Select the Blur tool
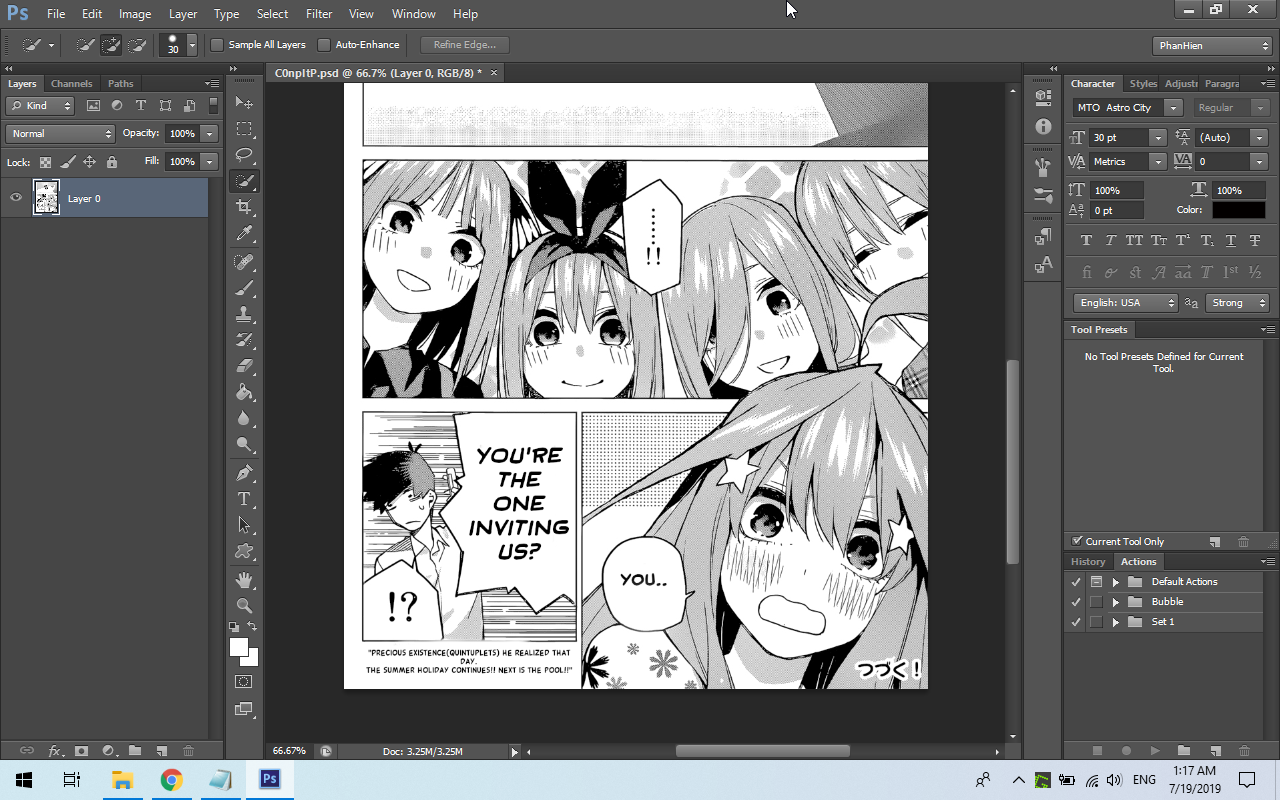 244,418
